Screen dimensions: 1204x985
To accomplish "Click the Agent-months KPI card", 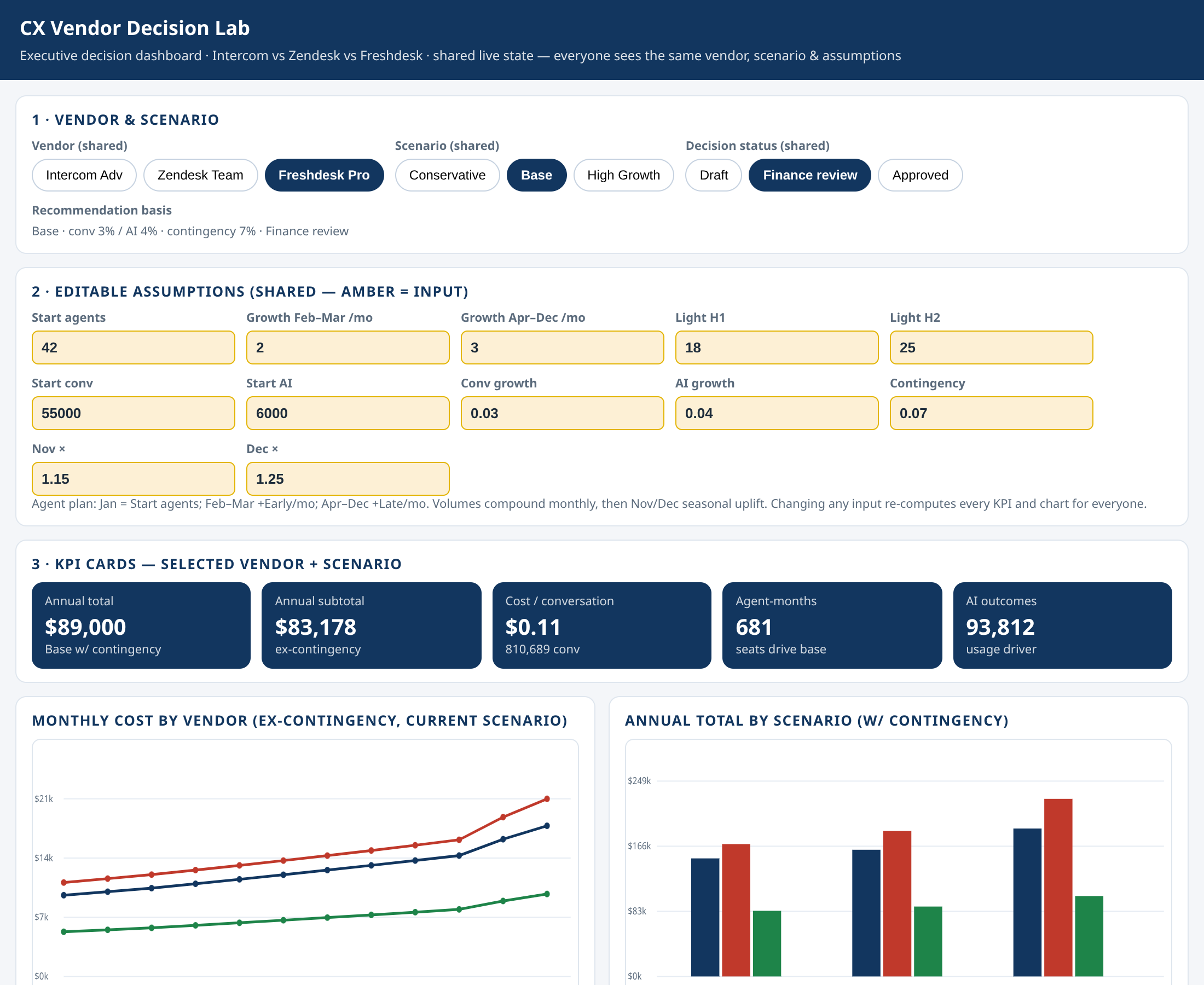I will [x=832, y=625].
